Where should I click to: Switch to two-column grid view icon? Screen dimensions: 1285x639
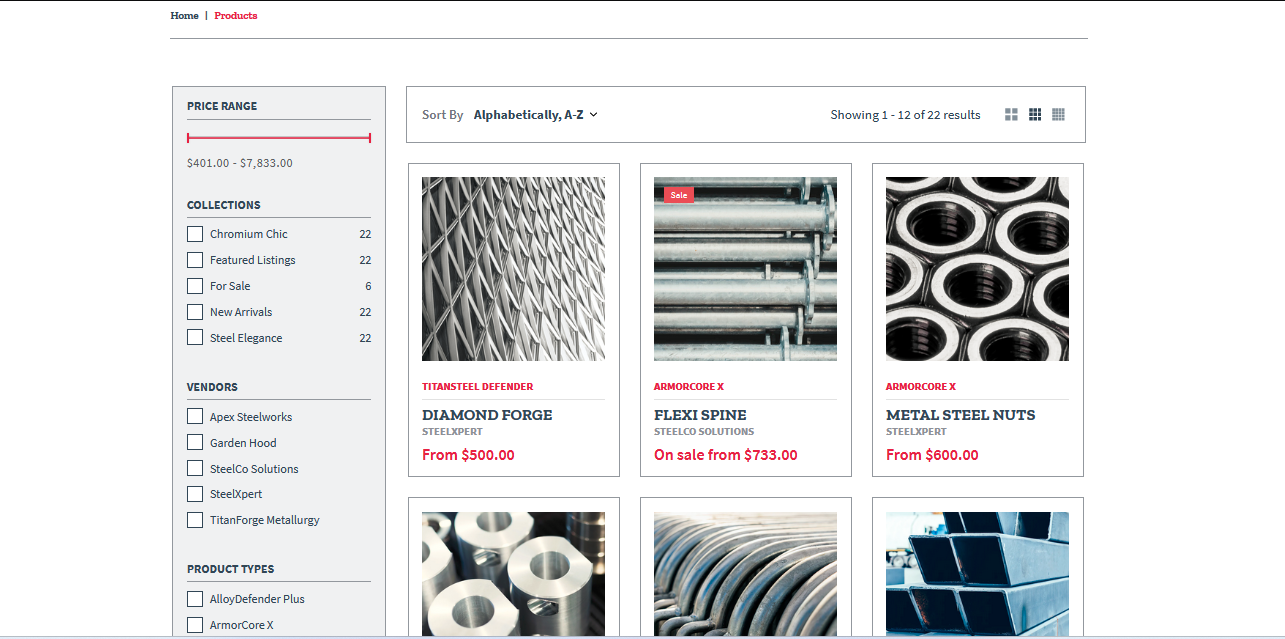[x=1011, y=115]
